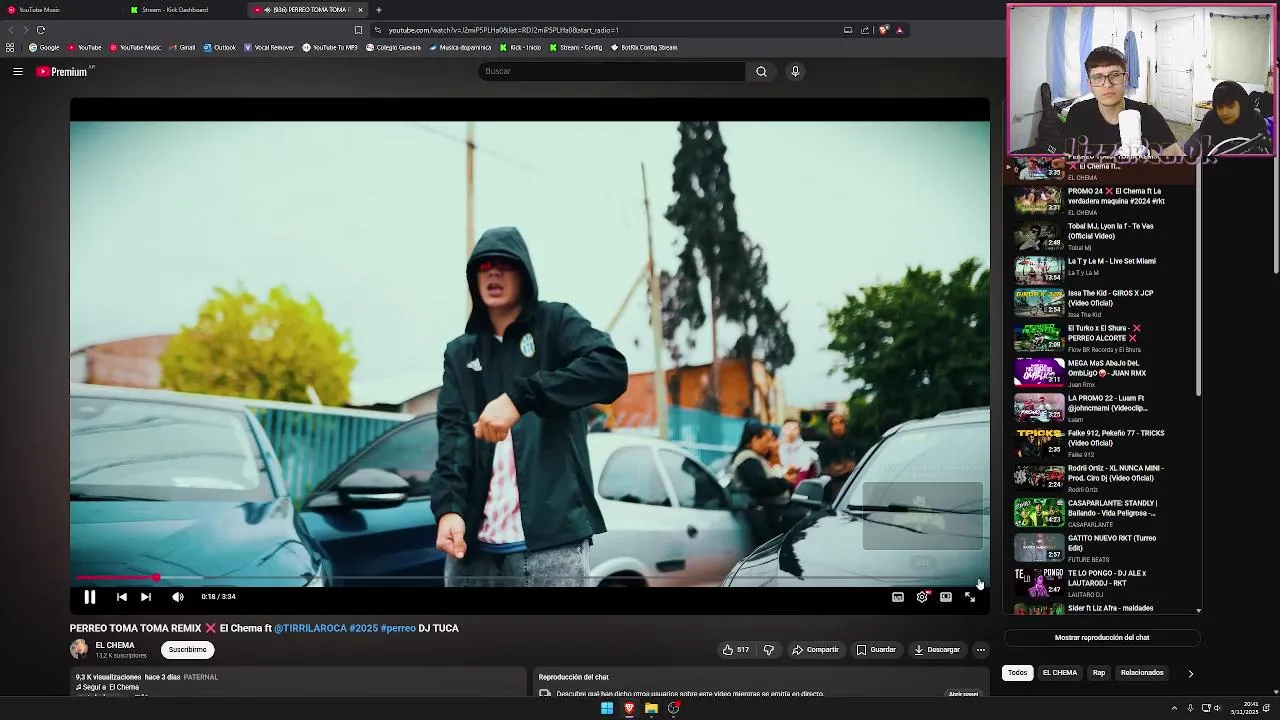
Task: Go to the previous video in the playlist
Action: point(121,597)
